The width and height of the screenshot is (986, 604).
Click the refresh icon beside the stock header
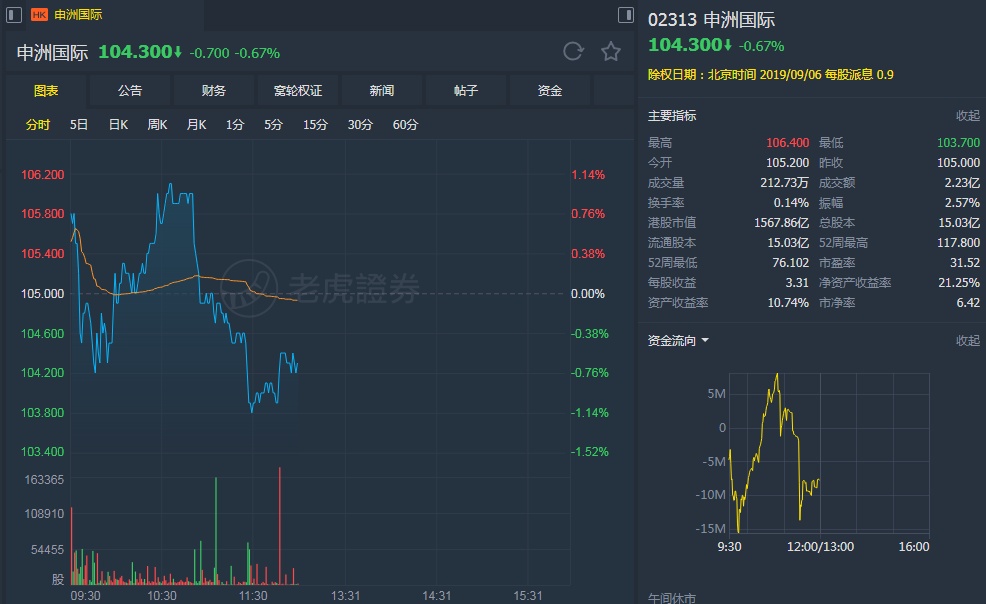(573, 52)
